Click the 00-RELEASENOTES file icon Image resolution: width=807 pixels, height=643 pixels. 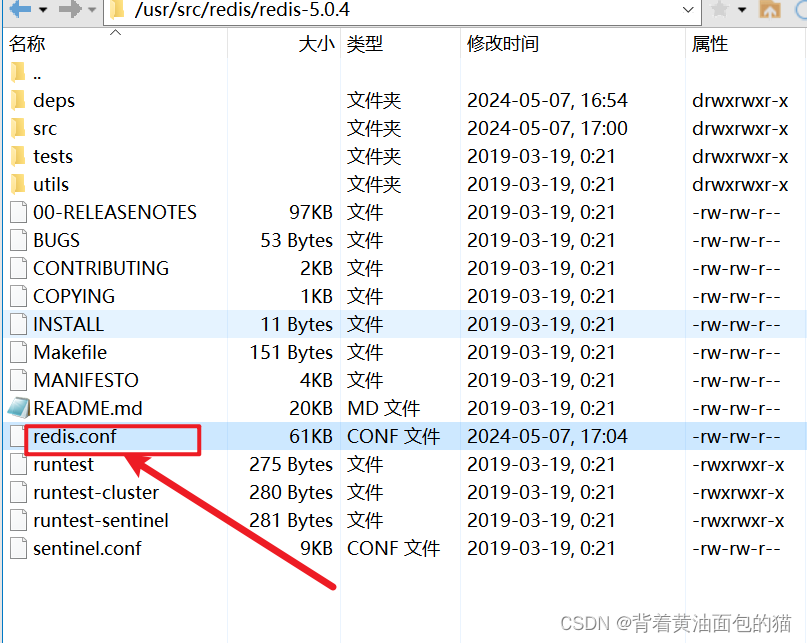19,212
